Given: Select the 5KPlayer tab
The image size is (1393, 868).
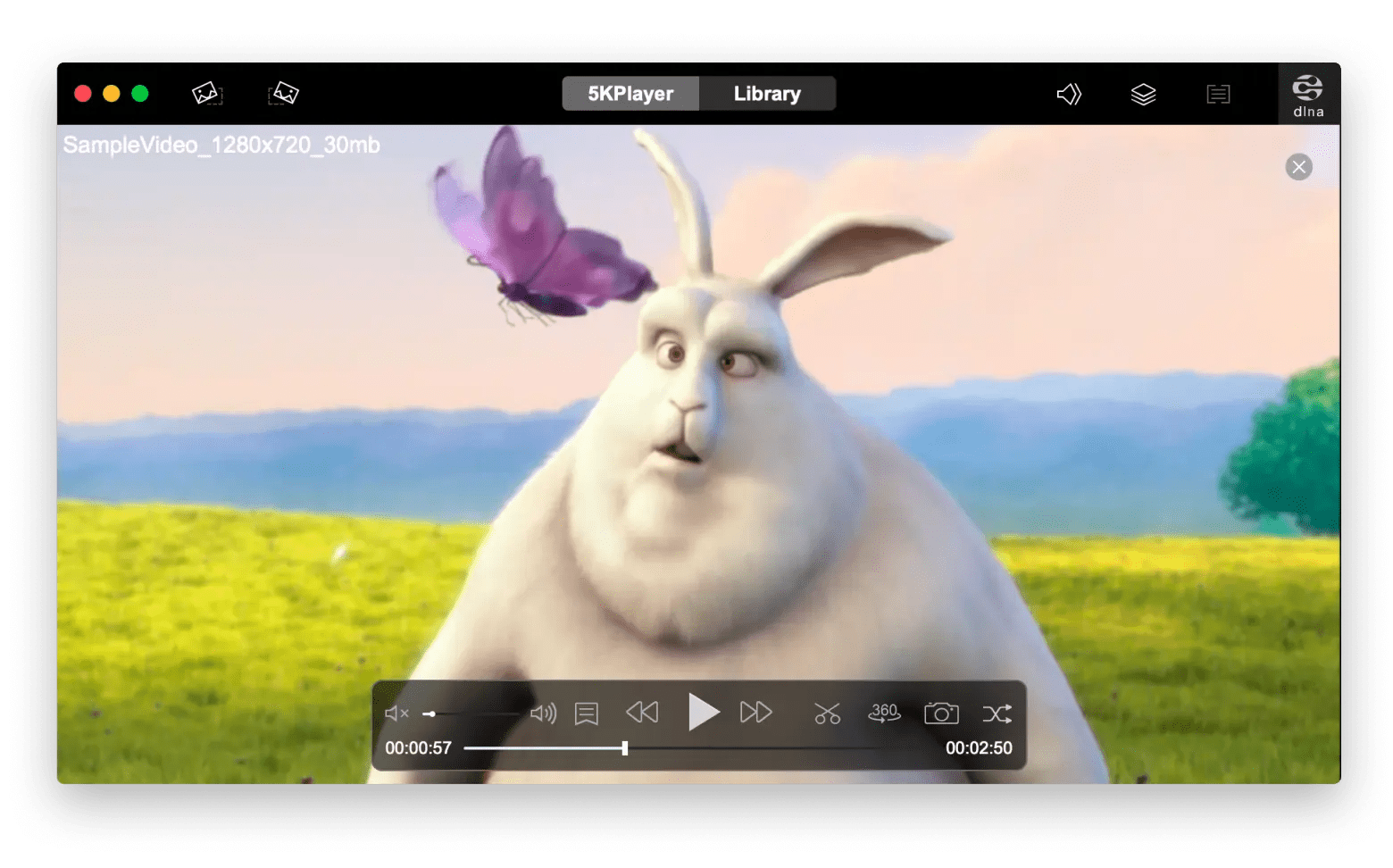Looking at the screenshot, I should 630,93.
